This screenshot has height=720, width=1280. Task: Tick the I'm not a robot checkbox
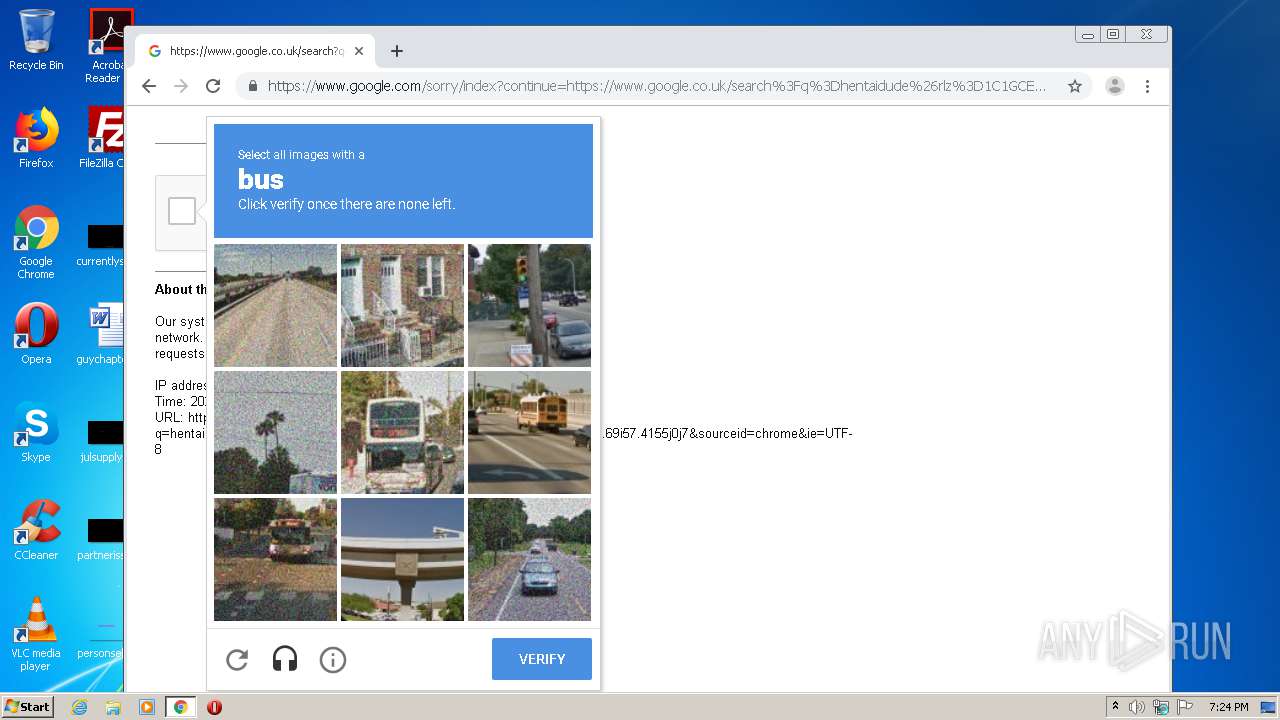tap(182, 211)
